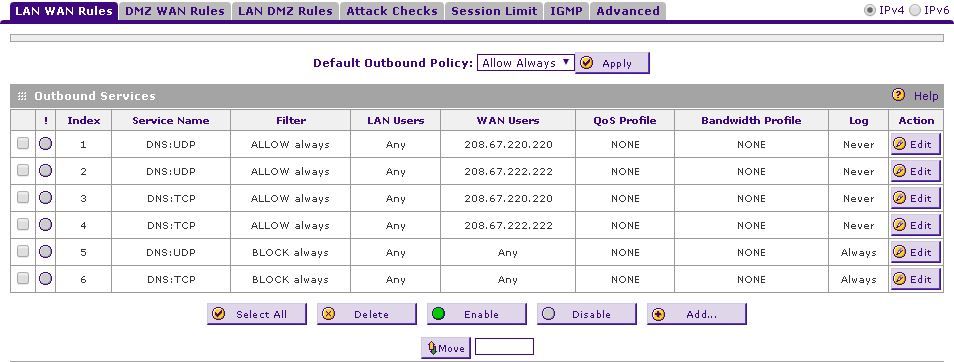Click the Service Name column header
Screen dimensions: 954x362
tap(170, 120)
